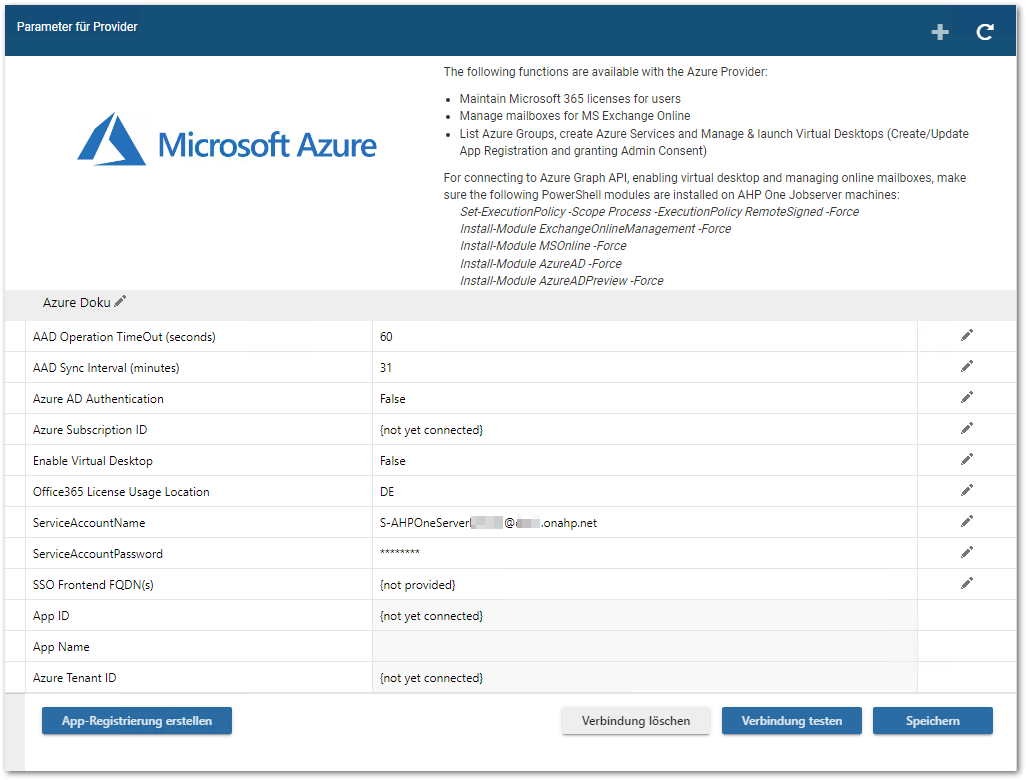Click Install-Module AzureADPreview -Force text
This screenshot has height=780, width=1026.
(561, 281)
